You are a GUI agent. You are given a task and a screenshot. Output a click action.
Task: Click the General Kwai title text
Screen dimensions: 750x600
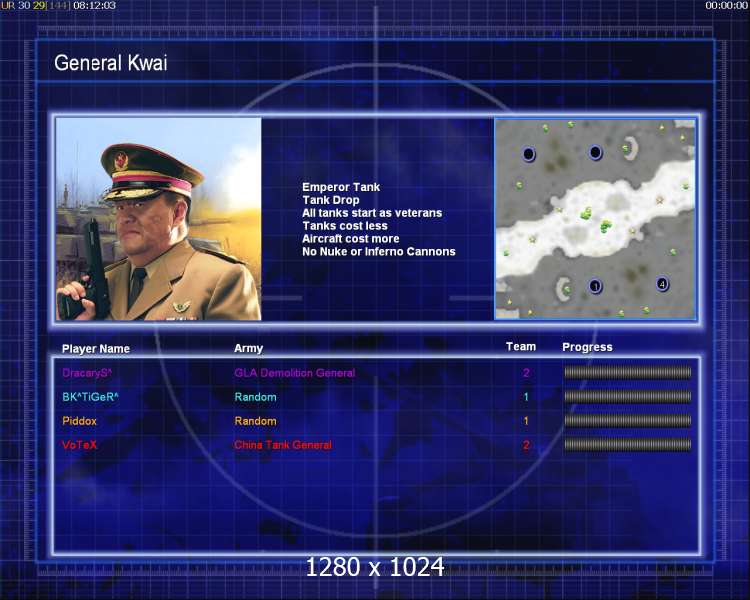(111, 63)
